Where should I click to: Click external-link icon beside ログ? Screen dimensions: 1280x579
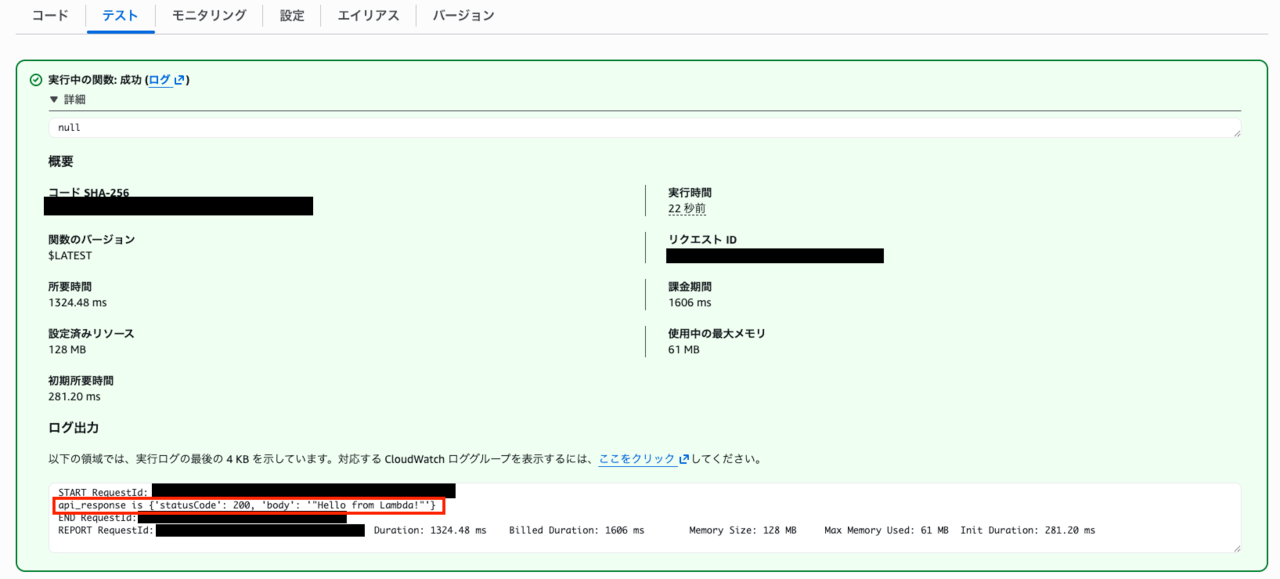tap(179, 80)
